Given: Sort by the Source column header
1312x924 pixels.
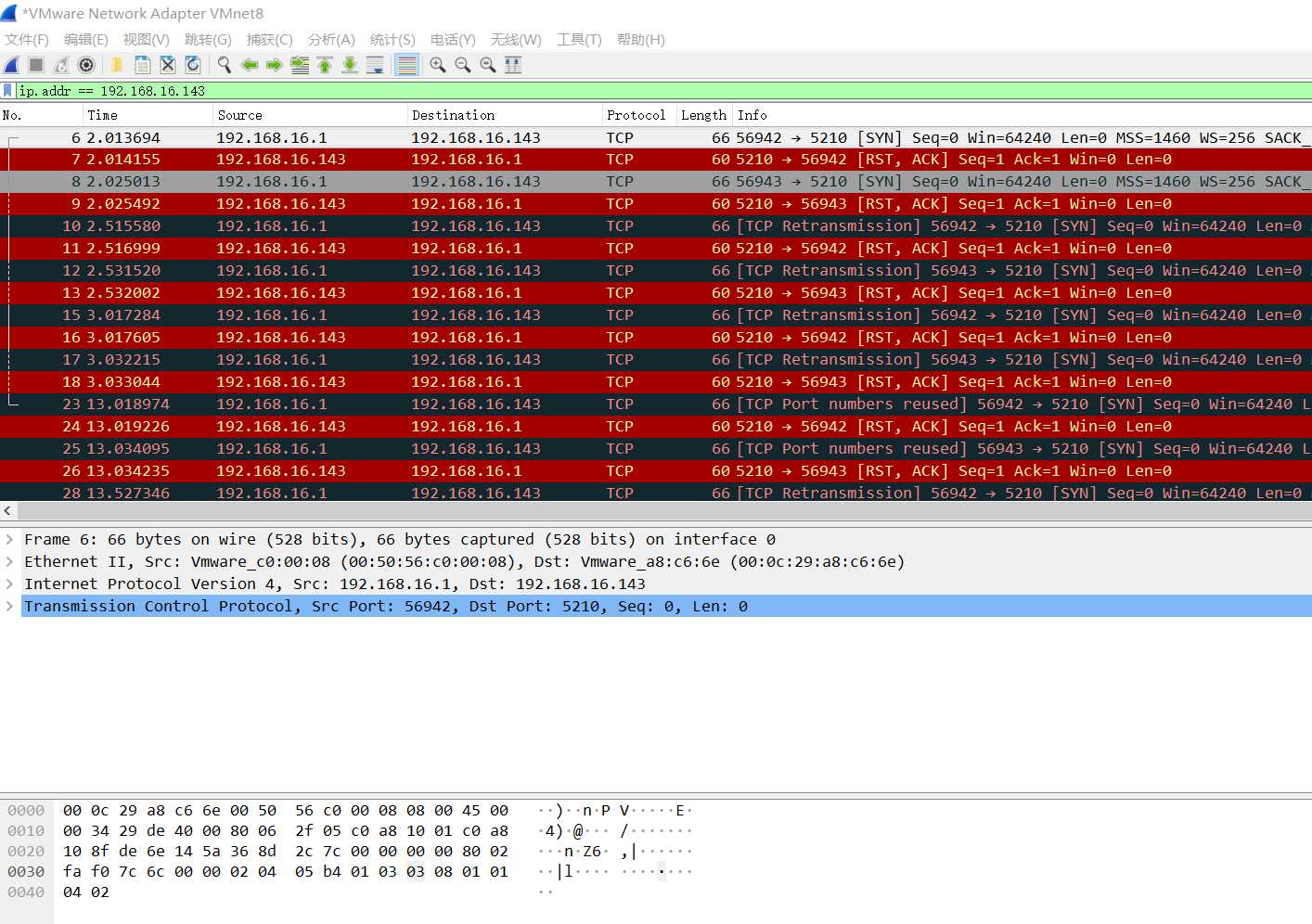Looking at the screenshot, I should tap(310, 115).
